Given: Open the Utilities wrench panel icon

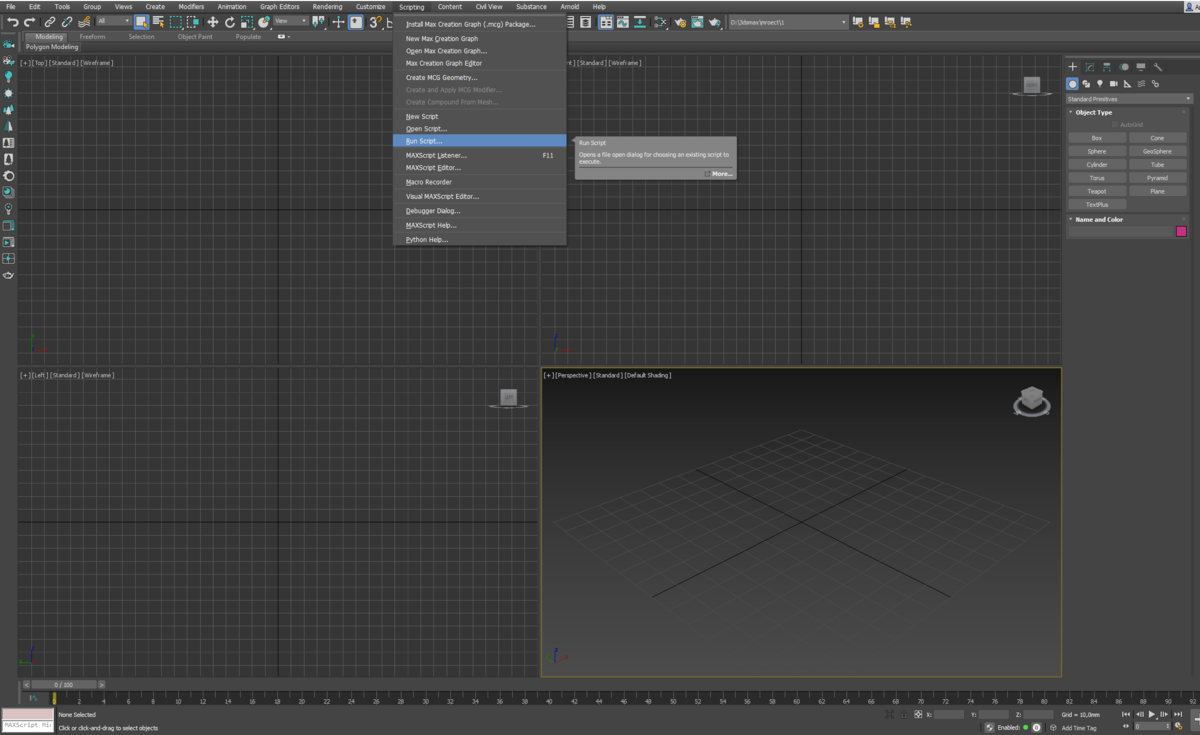Looking at the screenshot, I should 1158,67.
